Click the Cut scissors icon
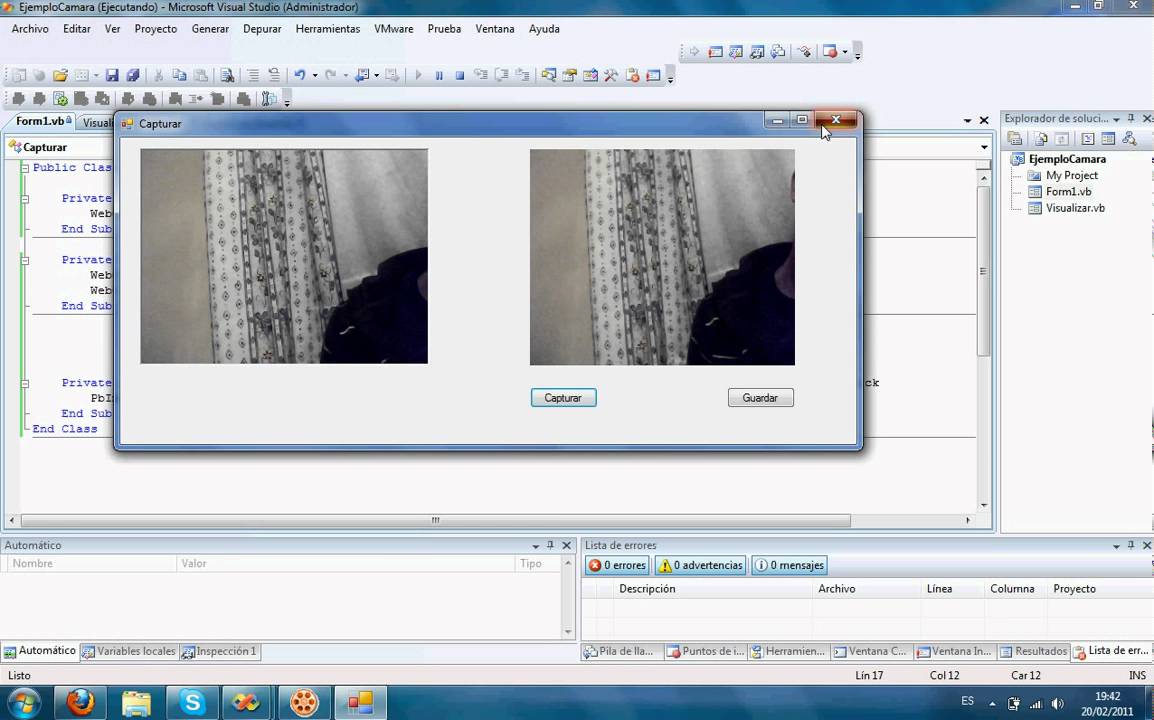This screenshot has width=1154, height=720. tap(158, 75)
